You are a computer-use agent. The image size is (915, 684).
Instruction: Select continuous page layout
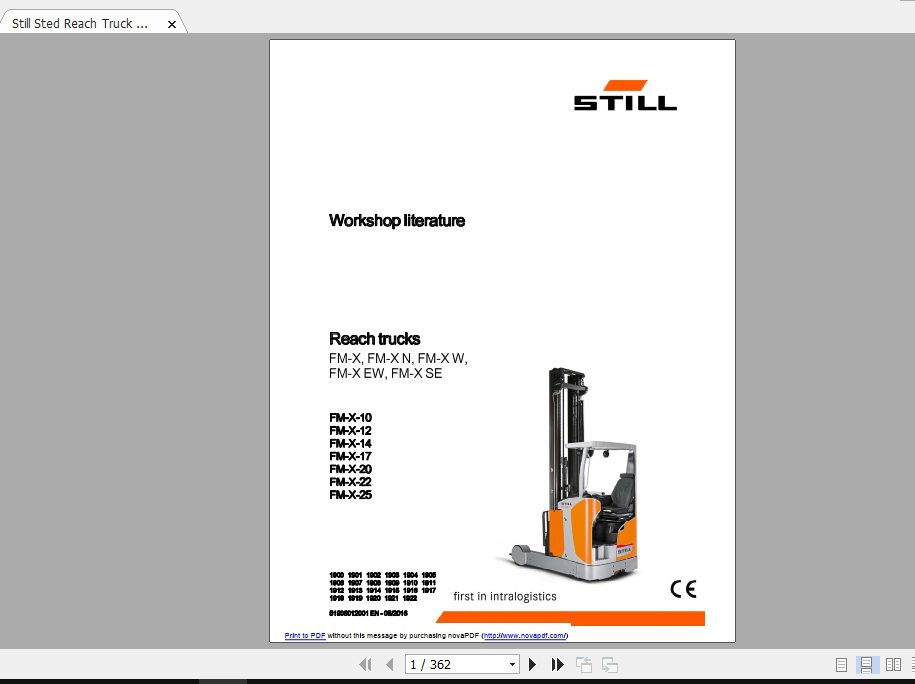pos(867,665)
